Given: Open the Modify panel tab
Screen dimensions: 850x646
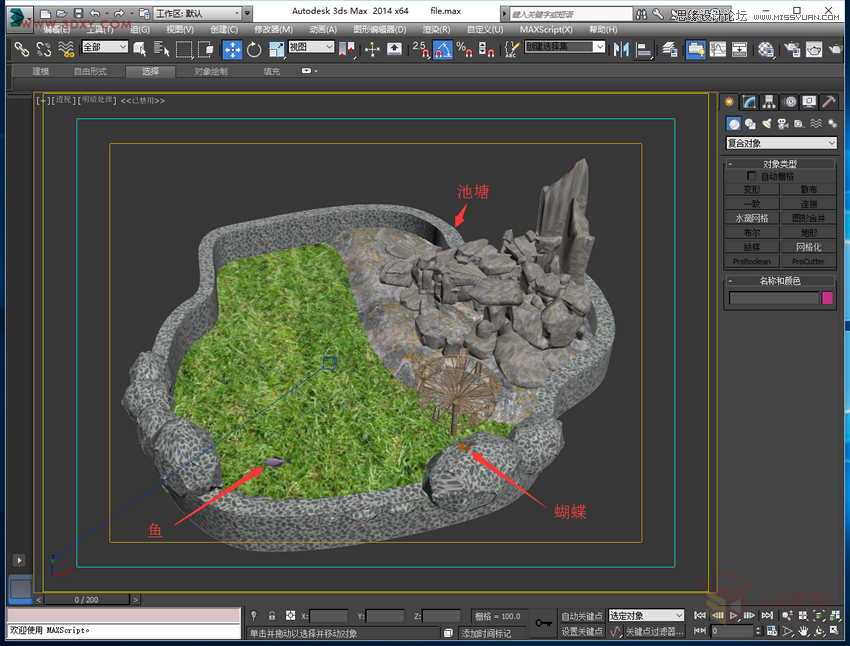Looking at the screenshot, I should click(749, 102).
